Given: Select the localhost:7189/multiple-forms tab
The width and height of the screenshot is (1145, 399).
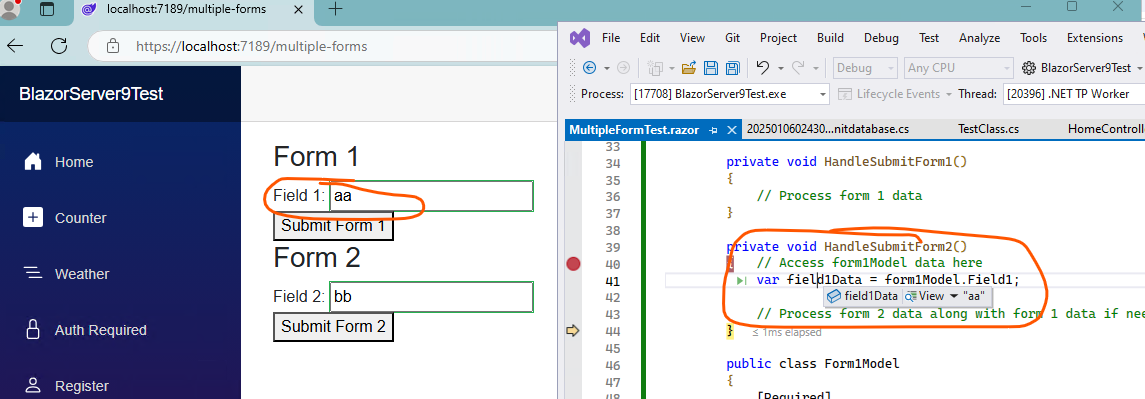Looking at the screenshot, I should pos(194,10).
